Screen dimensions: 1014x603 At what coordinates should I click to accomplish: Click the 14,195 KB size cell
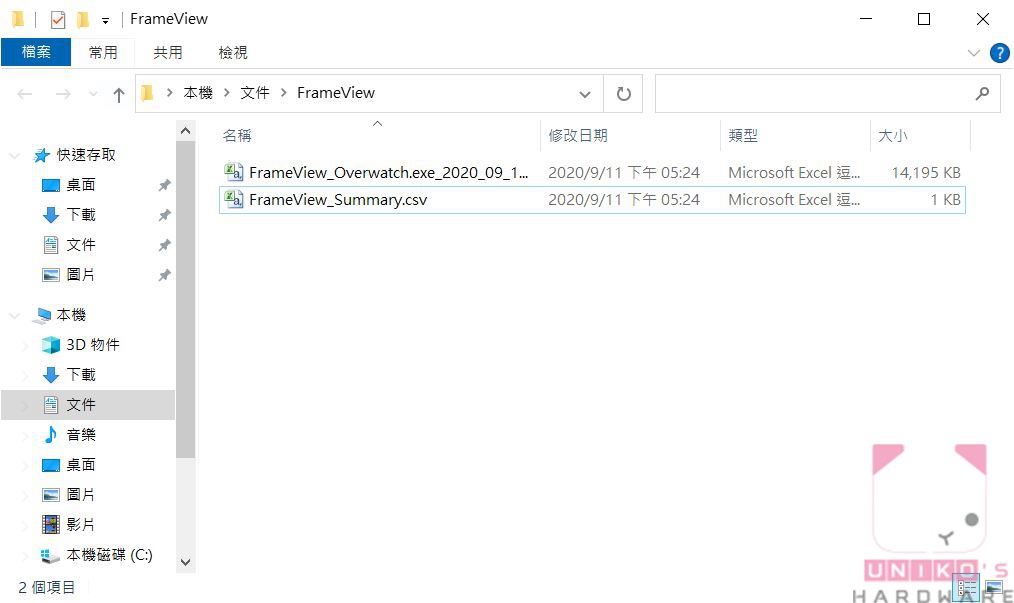pos(926,173)
